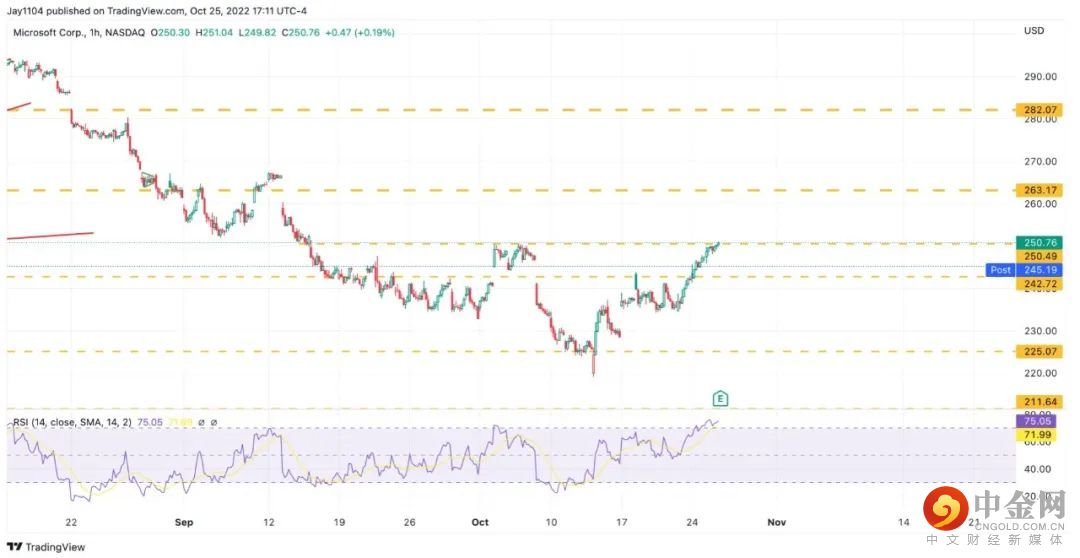Click the Jay1104 publisher header text
This screenshot has height=558, width=1080.
point(157,11)
